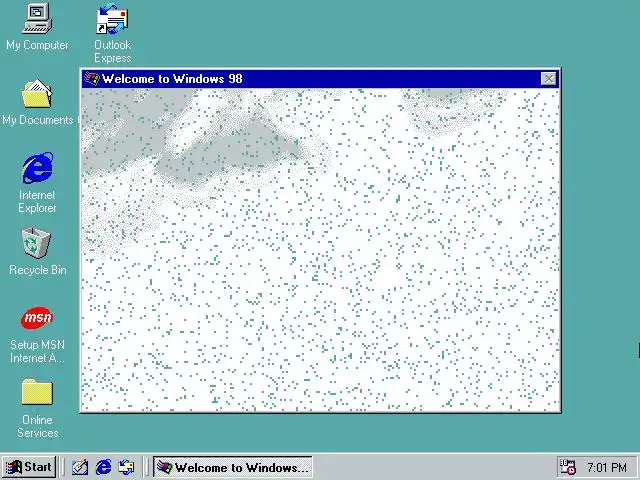Click the Welcome to Windows 98 title text

tap(172, 78)
